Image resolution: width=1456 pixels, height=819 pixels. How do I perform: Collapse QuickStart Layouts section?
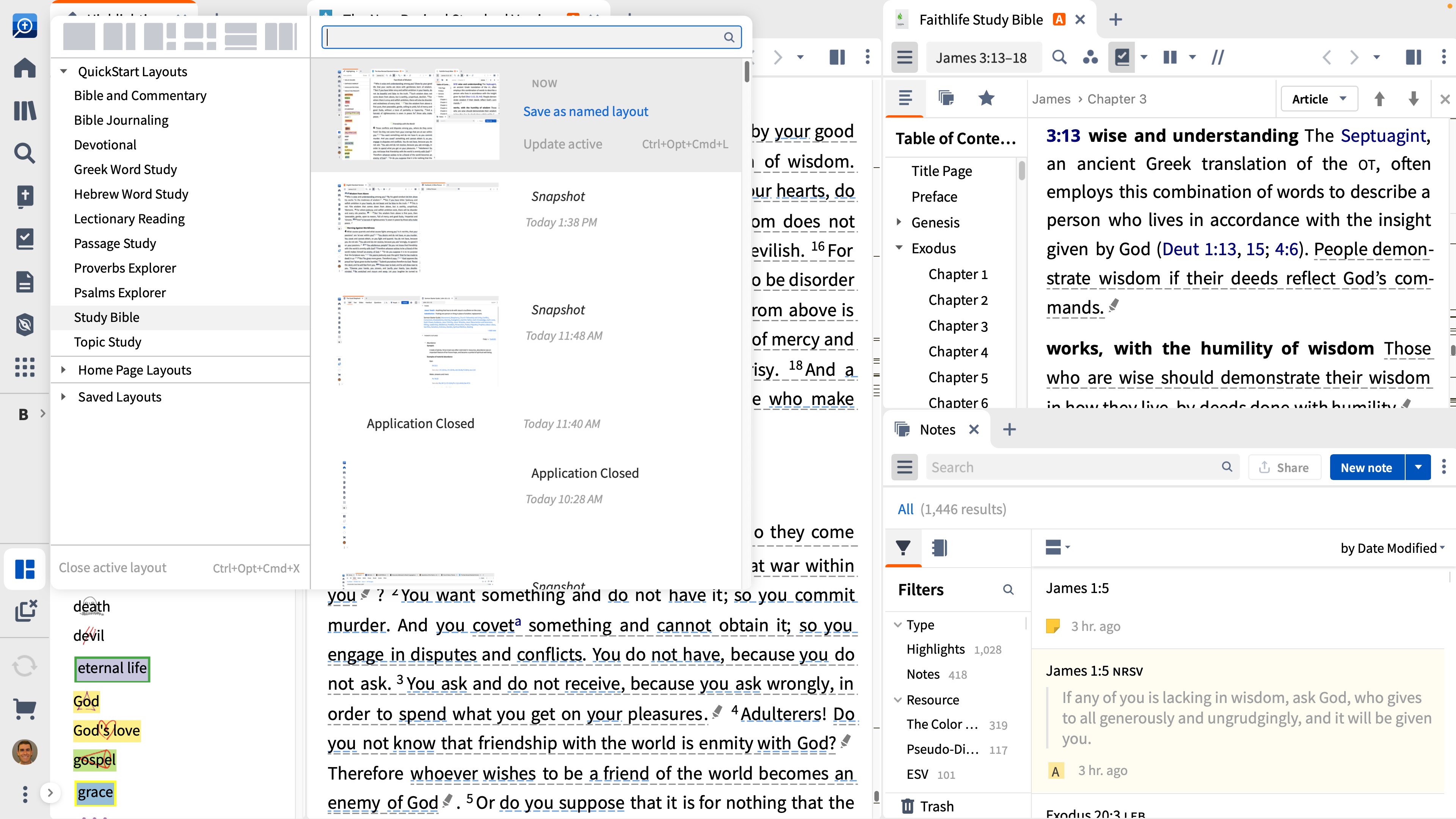[64, 71]
